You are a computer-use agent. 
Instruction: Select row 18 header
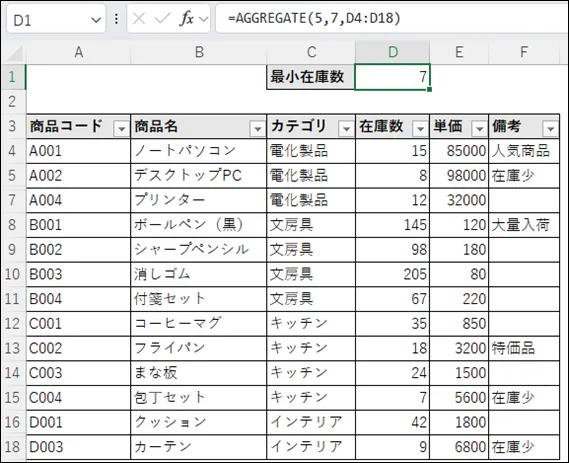click(x=12, y=447)
